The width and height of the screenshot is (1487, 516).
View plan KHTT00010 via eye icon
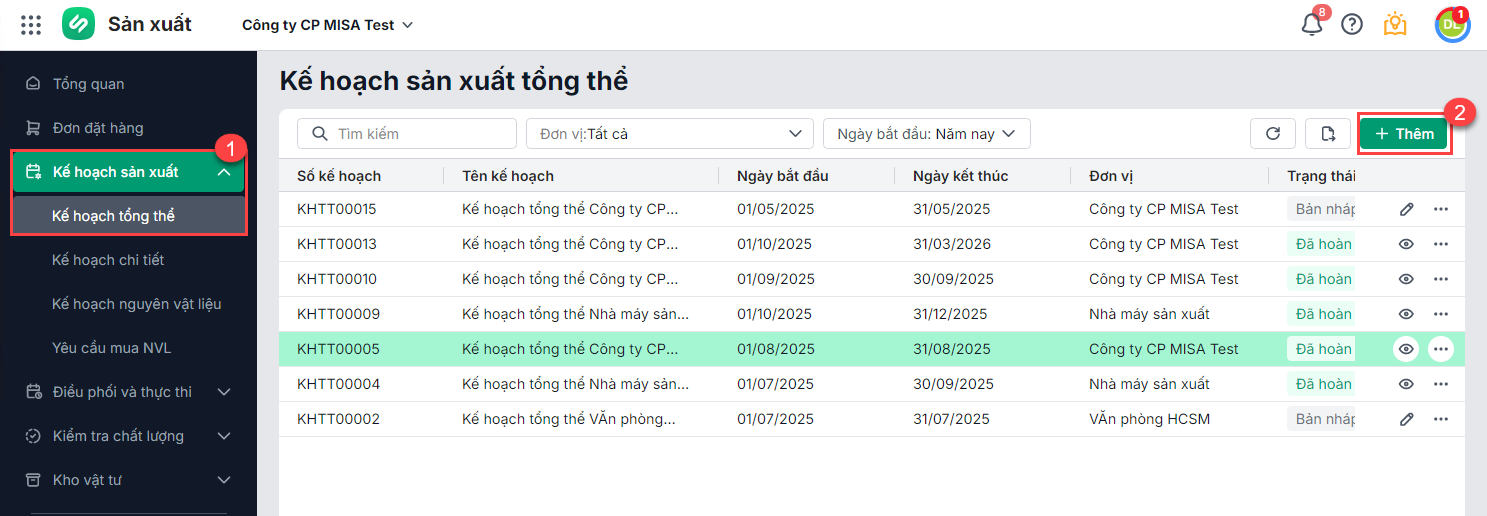[x=1406, y=279]
